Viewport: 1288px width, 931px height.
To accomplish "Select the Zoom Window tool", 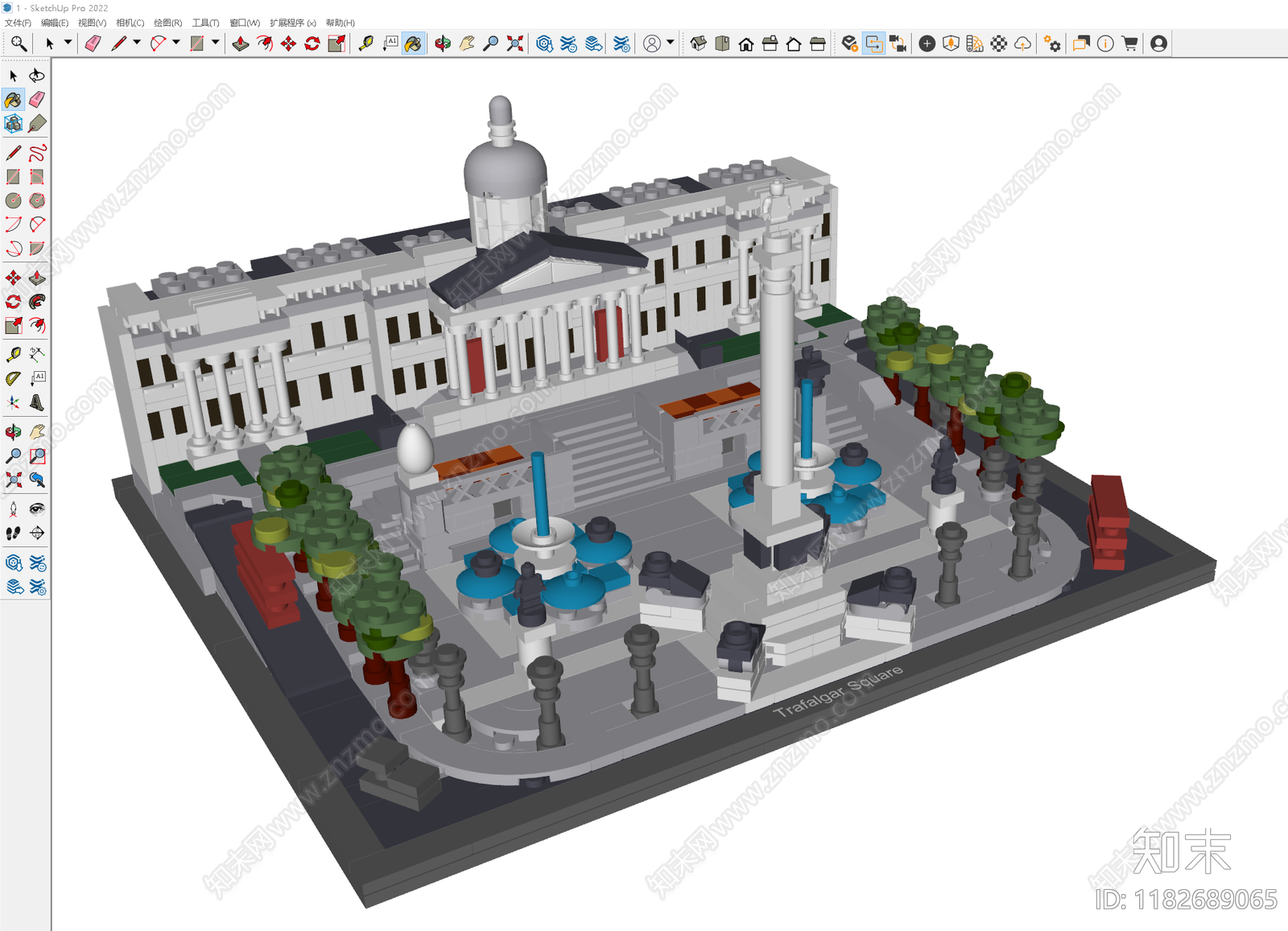I will [x=37, y=456].
